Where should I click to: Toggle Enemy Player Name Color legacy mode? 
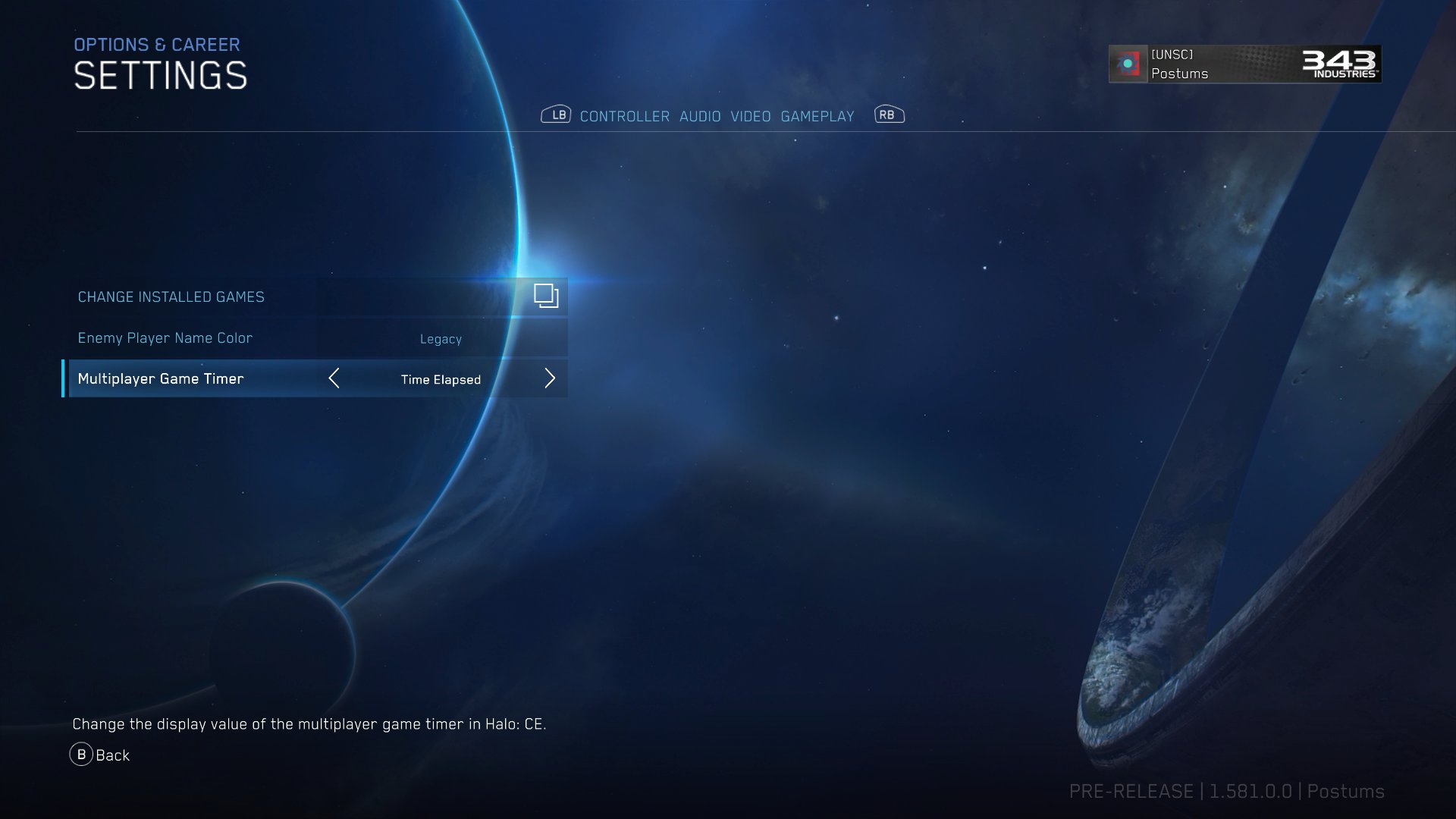tap(440, 338)
